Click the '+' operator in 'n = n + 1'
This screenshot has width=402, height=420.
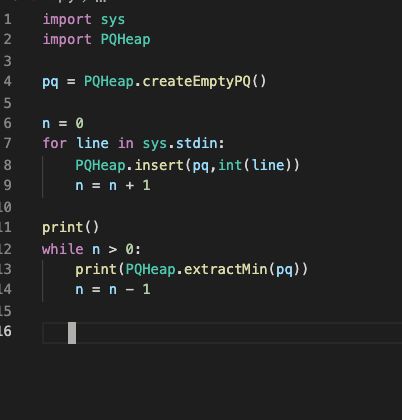click(130, 186)
